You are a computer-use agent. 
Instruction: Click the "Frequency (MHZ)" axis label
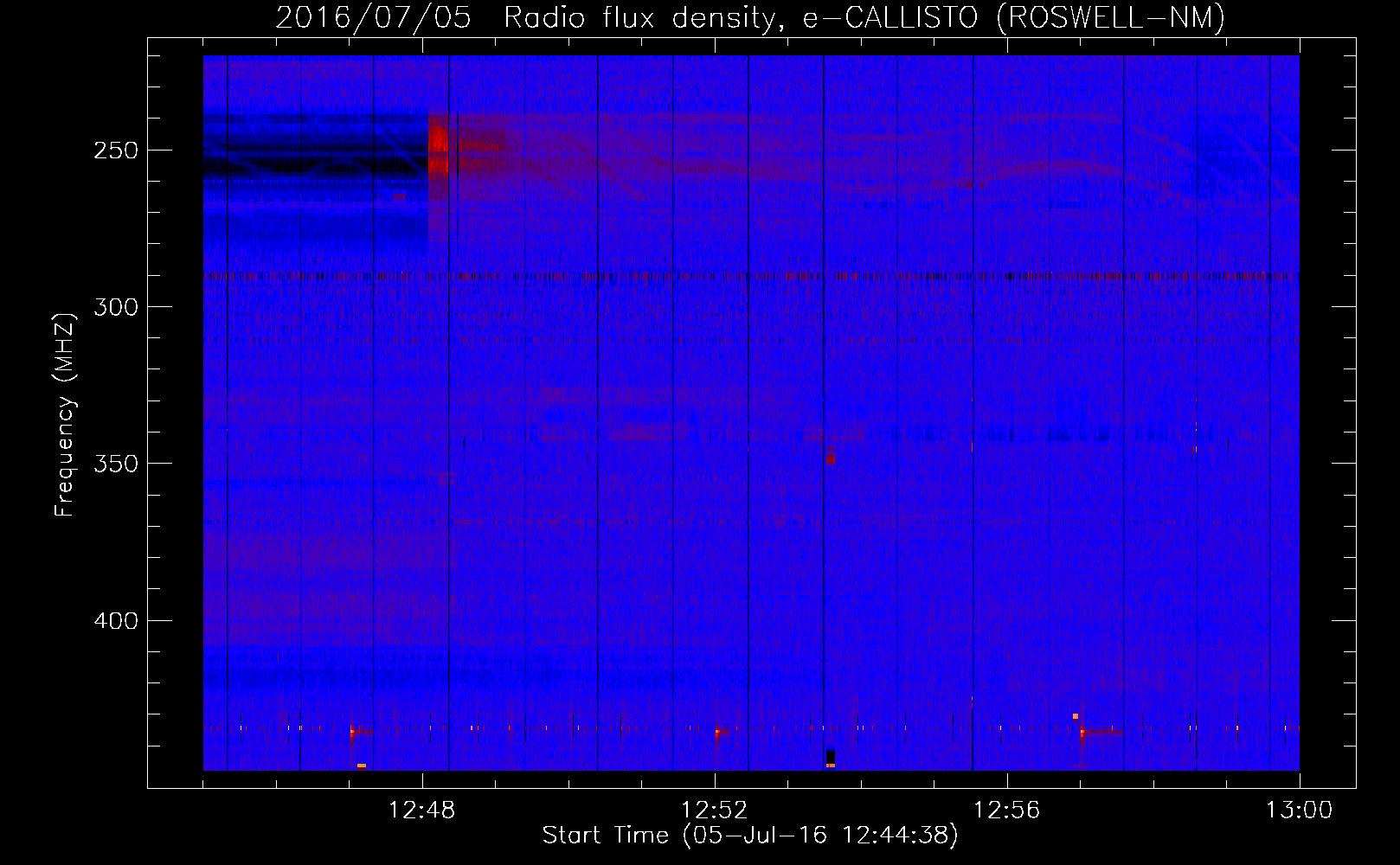pos(65,415)
